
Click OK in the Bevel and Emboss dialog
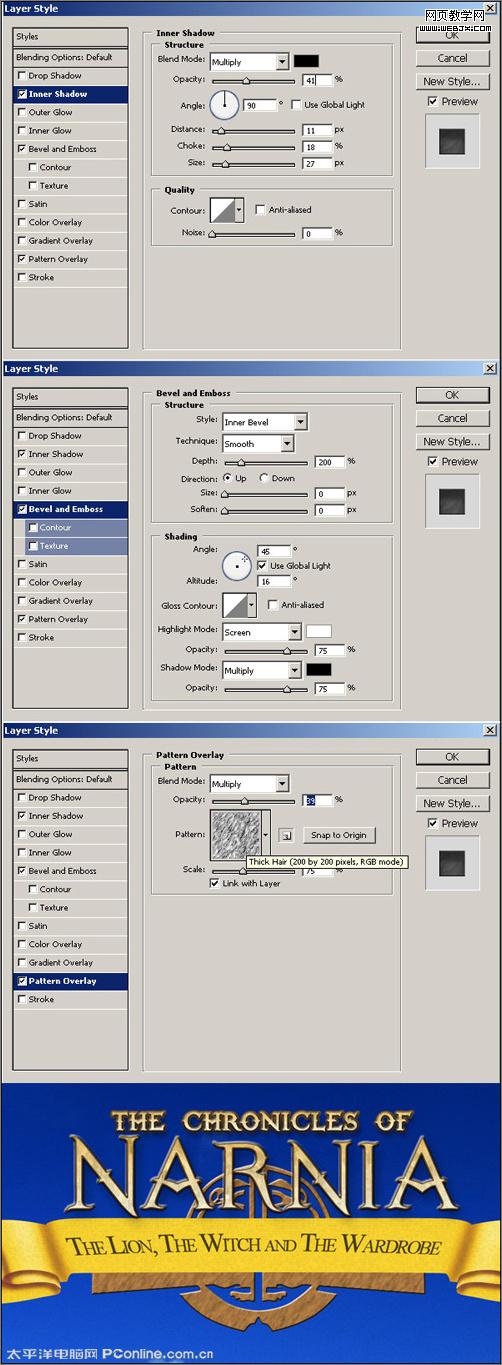[452, 395]
